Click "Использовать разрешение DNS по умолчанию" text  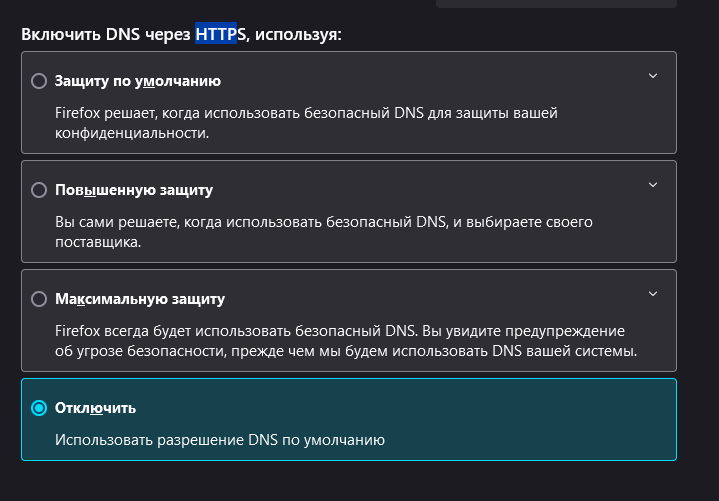coord(220,439)
